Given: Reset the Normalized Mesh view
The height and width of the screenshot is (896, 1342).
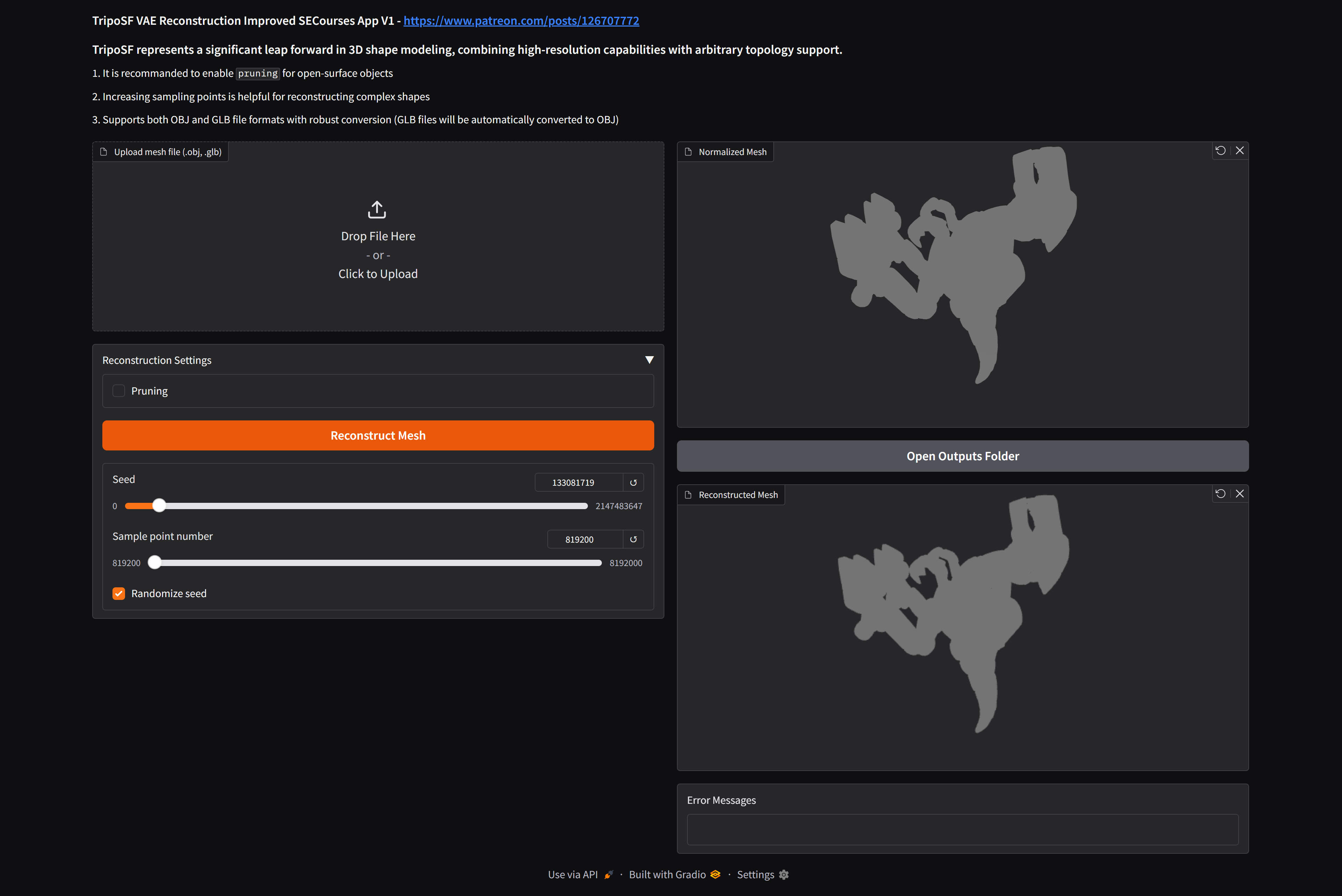Looking at the screenshot, I should (1220, 150).
